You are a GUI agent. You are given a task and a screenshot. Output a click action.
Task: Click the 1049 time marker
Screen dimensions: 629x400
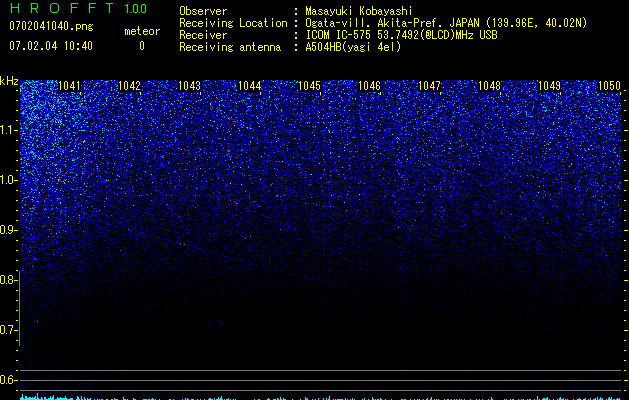[549, 86]
